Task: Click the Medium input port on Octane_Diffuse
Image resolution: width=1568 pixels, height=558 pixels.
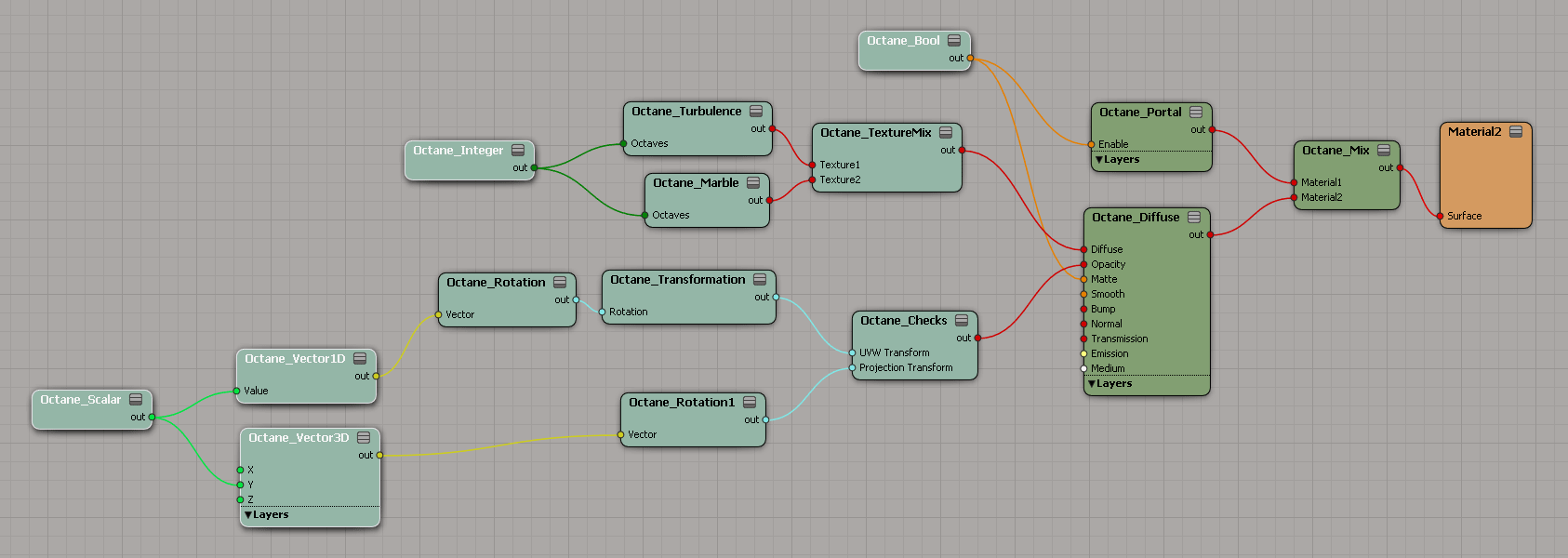Action: click(x=1083, y=368)
